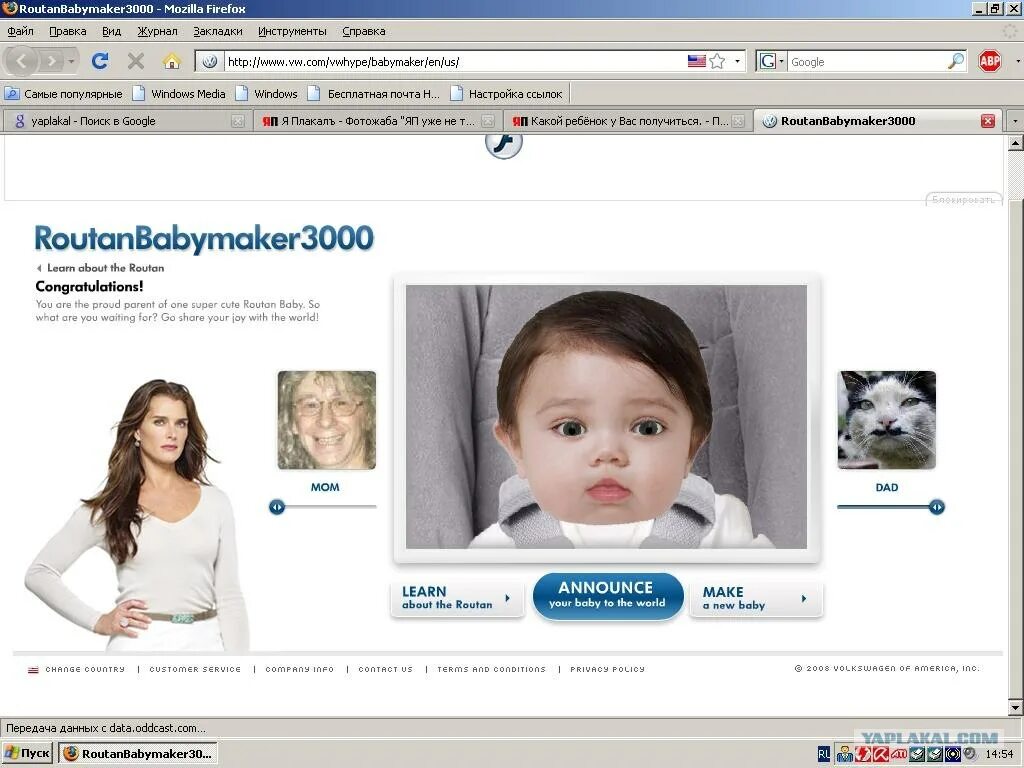Viewport: 1024px width, 768px height.
Task: Open the Пуск start menu
Action: pyautogui.click(x=26, y=754)
